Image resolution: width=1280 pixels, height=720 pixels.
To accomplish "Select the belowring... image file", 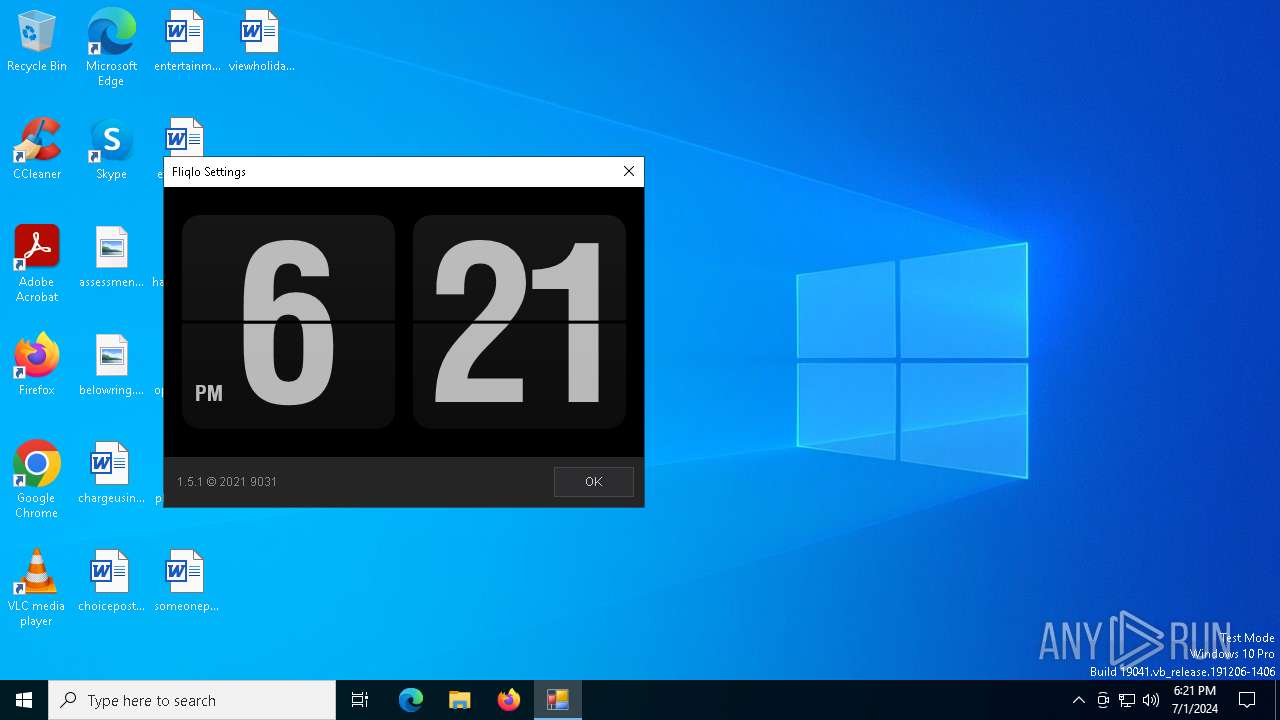I will pyautogui.click(x=111, y=366).
